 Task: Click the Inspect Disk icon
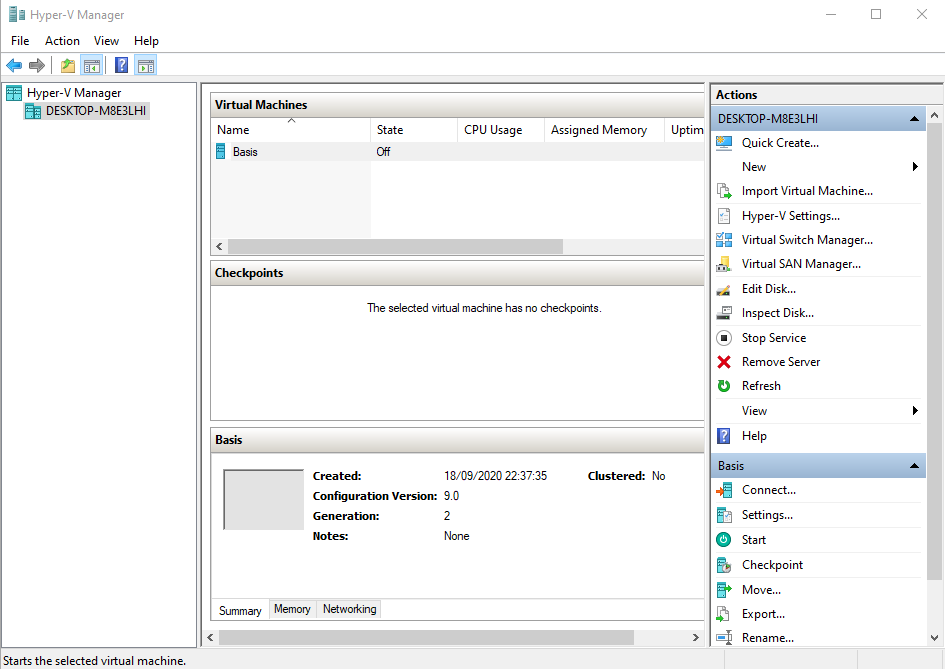724,313
